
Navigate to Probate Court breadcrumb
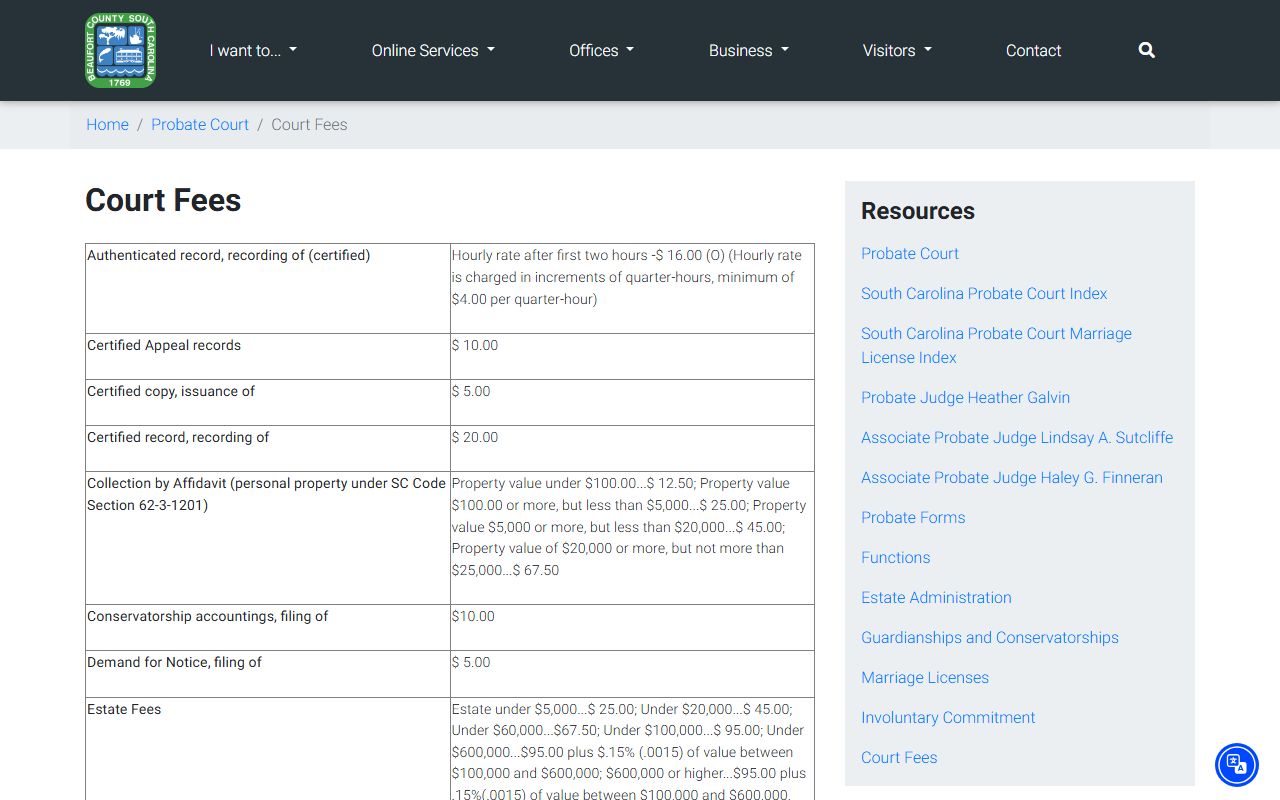click(x=200, y=124)
